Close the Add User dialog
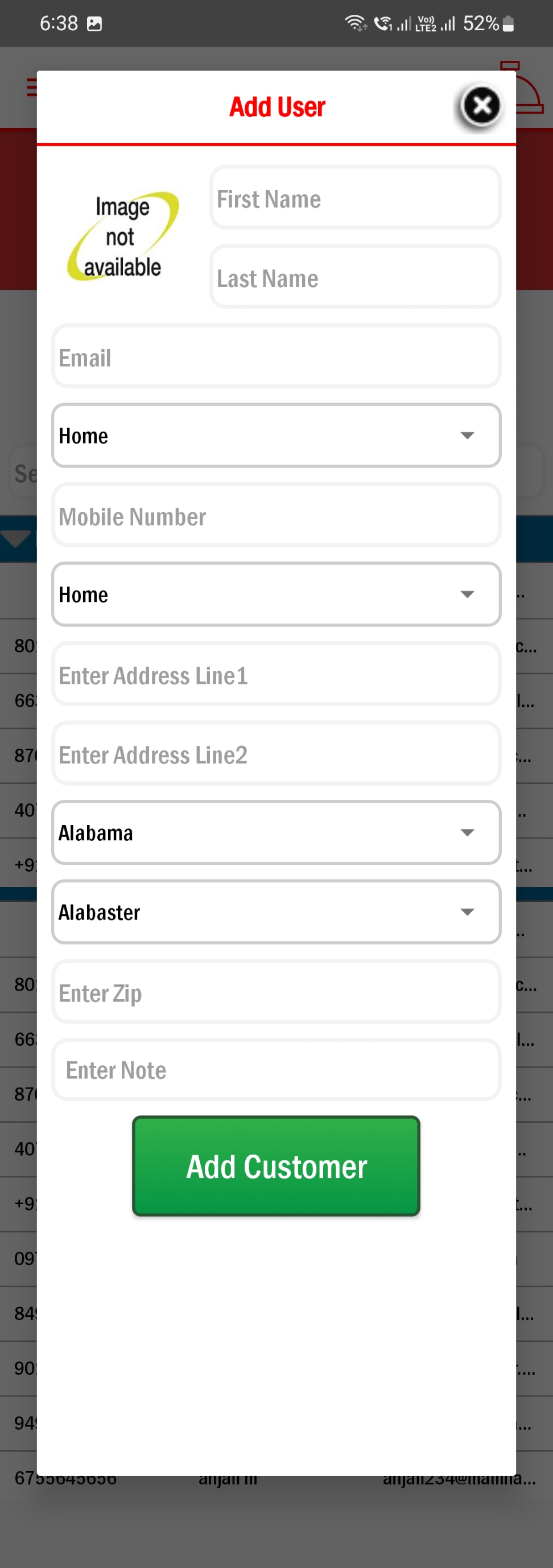This screenshot has height=1568, width=553. [x=481, y=106]
